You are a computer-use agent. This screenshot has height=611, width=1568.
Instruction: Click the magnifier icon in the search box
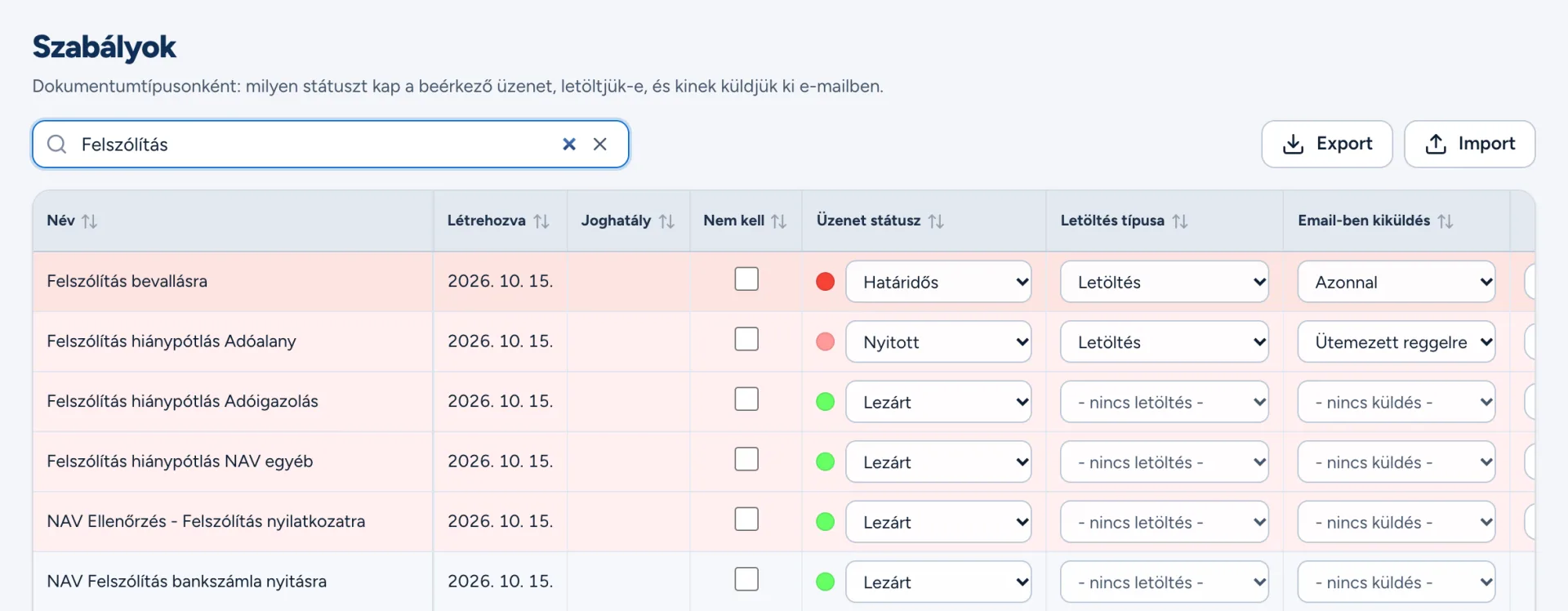click(56, 145)
